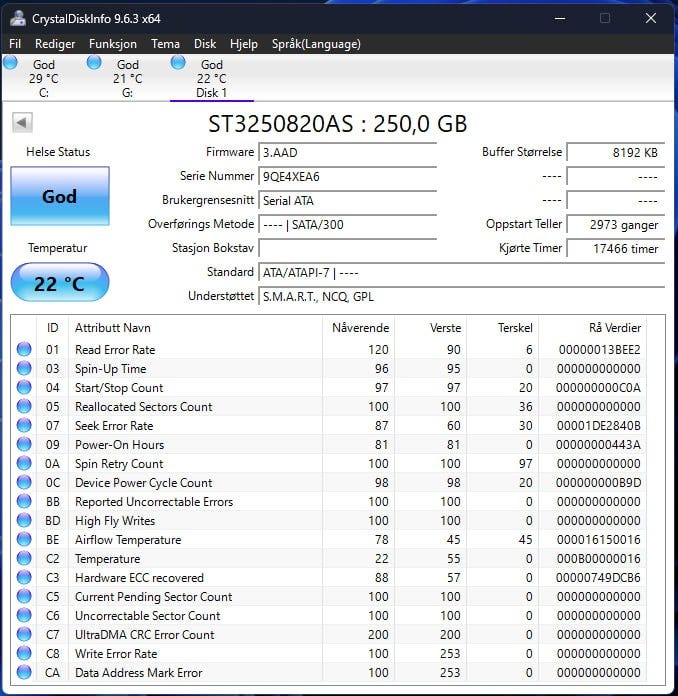Image resolution: width=678 pixels, height=696 pixels.
Task: Switch to the Disk 1 drive tab
Action: click(x=211, y=79)
